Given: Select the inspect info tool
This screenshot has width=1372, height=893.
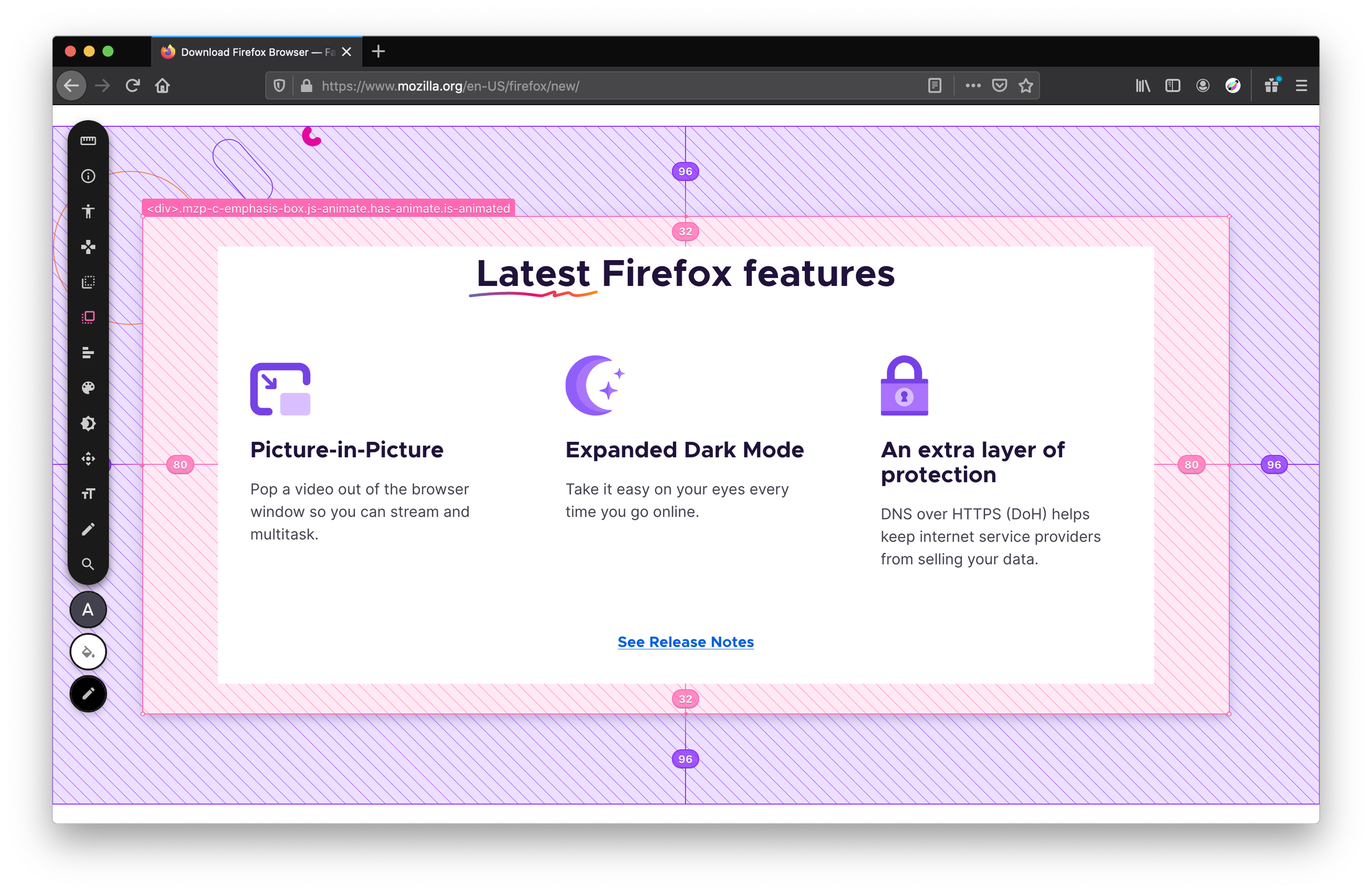Looking at the screenshot, I should (x=88, y=176).
